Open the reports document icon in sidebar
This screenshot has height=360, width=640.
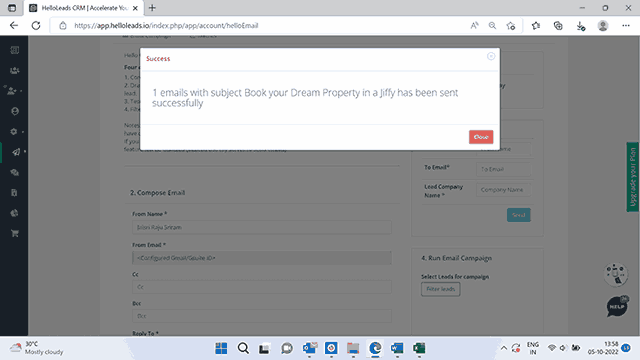(x=15, y=193)
